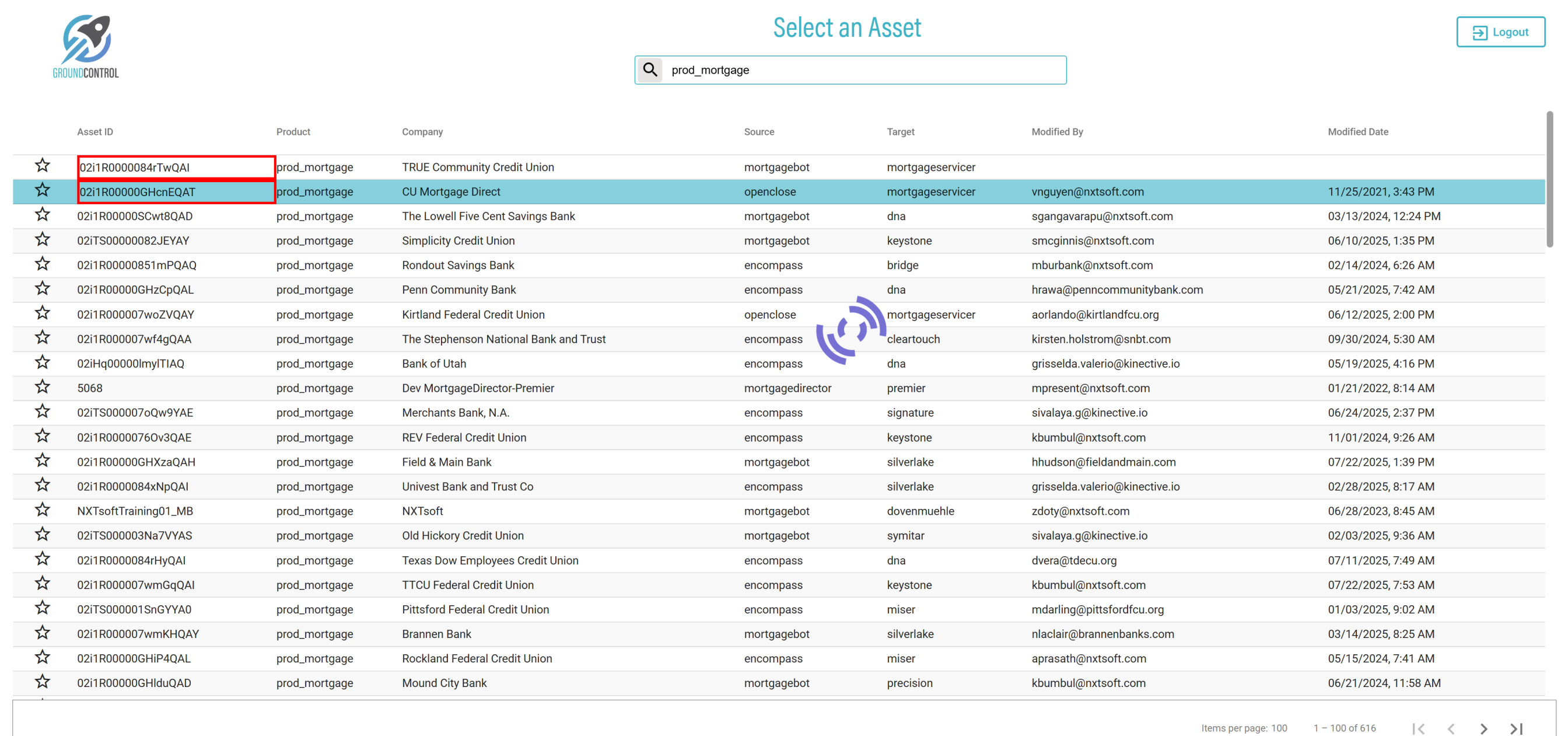Go to previous page arrow
Screen dimensions: 1568x736
1451,728
